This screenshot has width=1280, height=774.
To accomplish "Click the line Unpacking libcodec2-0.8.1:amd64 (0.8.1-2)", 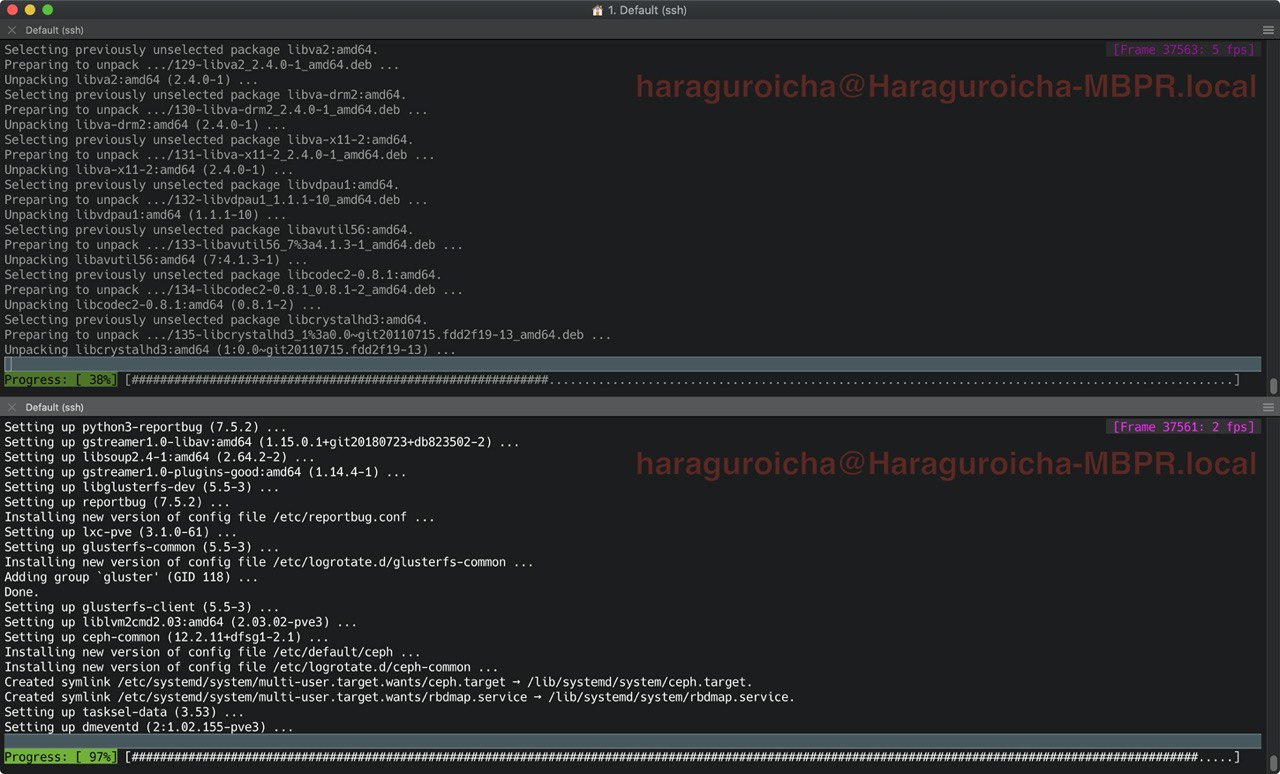I will pos(163,305).
